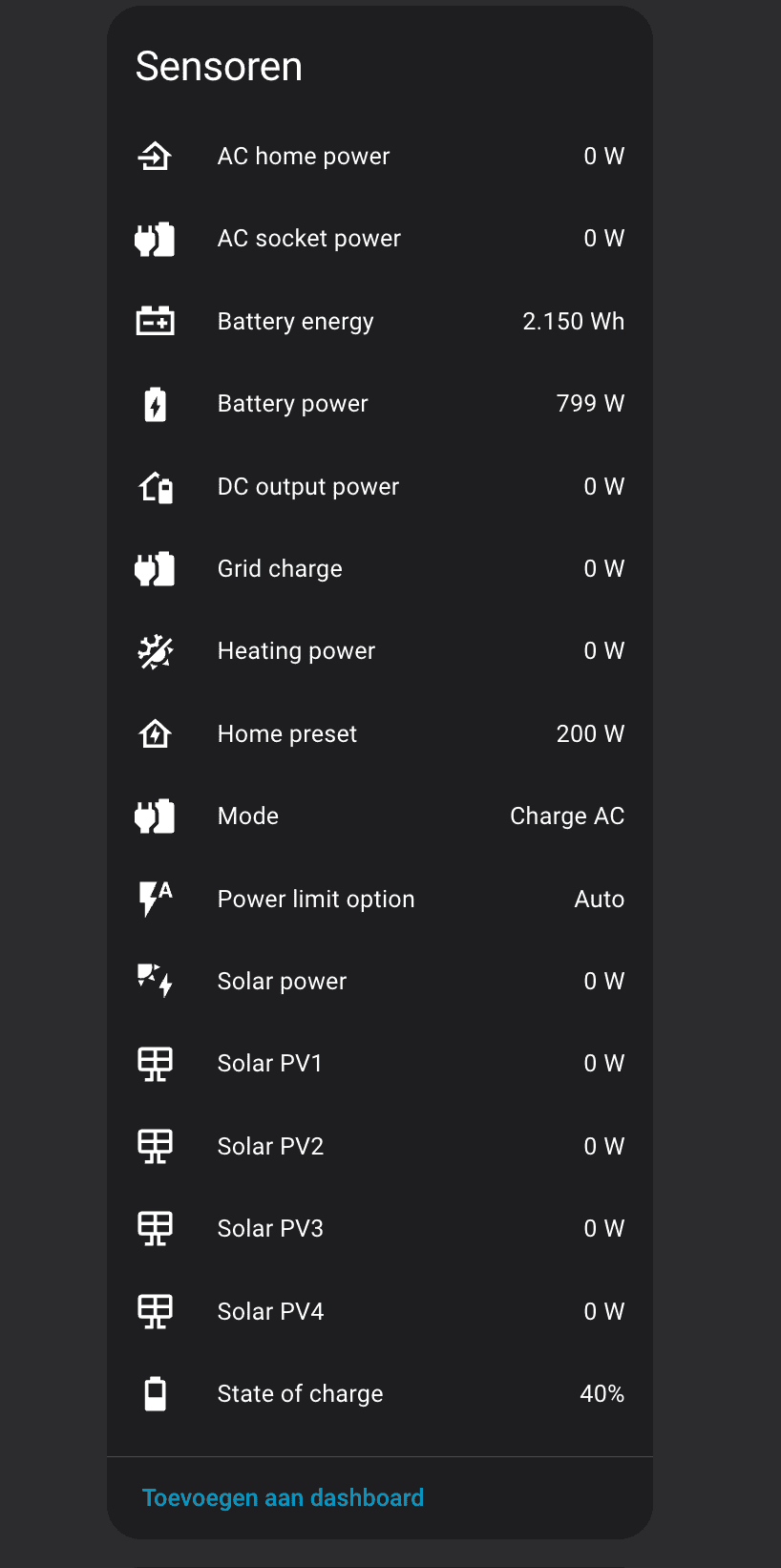The height and width of the screenshot is (1568, 781).
Task: Click the Charge AC mode value
Action: pos(566,816)
